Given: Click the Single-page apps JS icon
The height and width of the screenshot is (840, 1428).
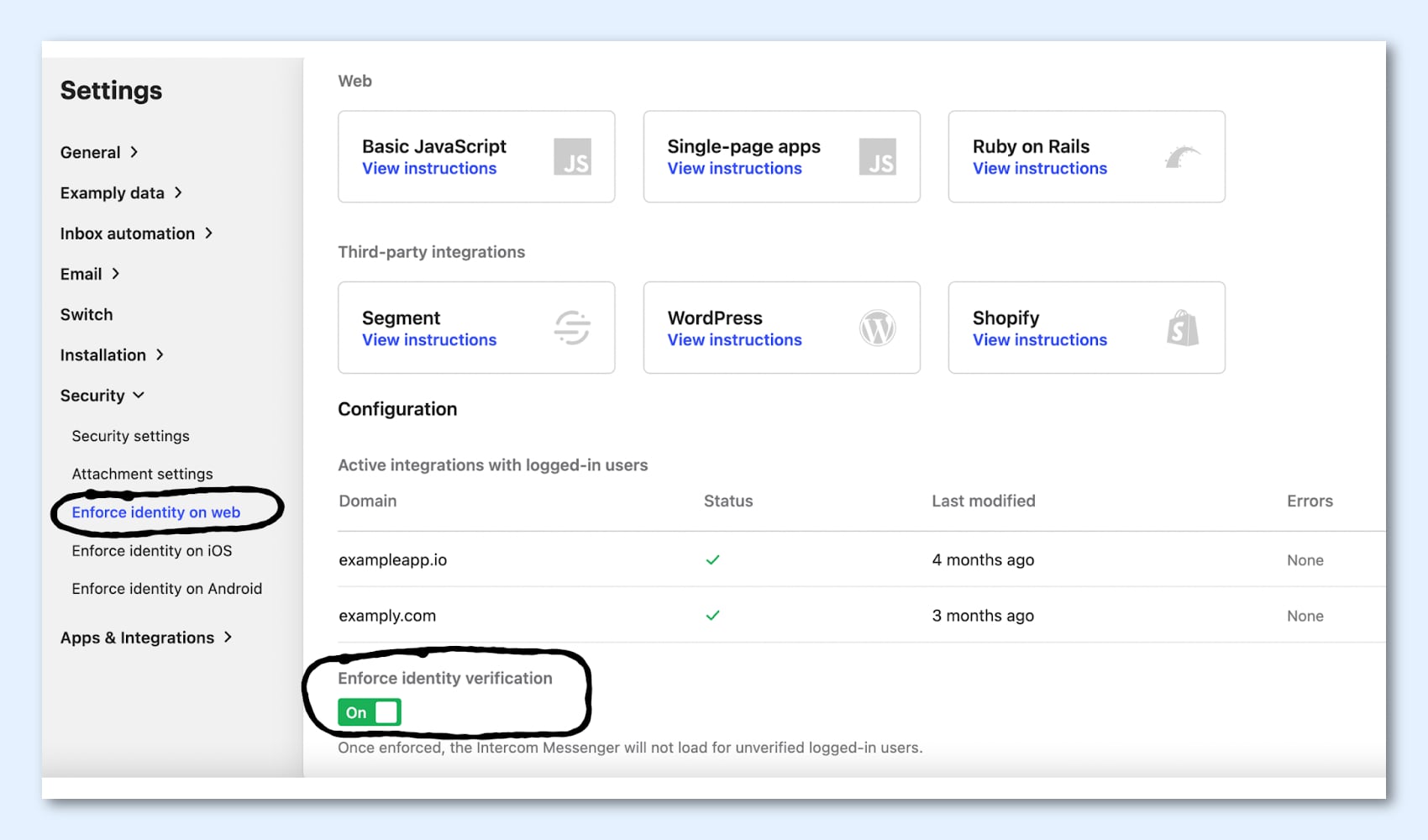Looking at the screenshot, I should [x=877, y=157].
